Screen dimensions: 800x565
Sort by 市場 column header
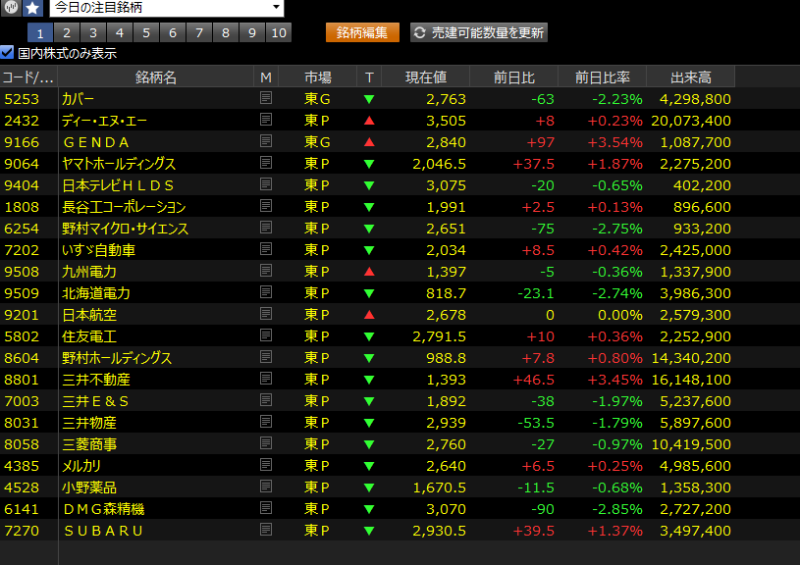318,77
